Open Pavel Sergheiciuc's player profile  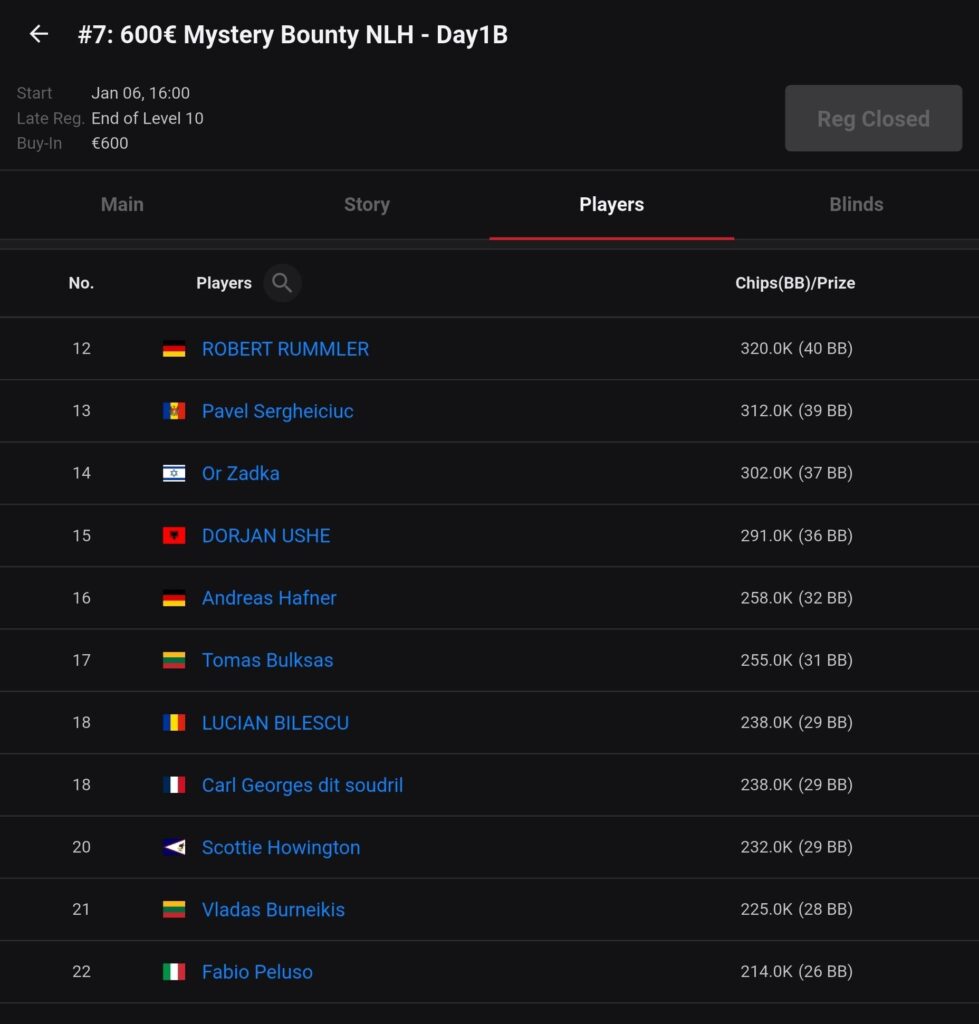(x=277, y=411)
